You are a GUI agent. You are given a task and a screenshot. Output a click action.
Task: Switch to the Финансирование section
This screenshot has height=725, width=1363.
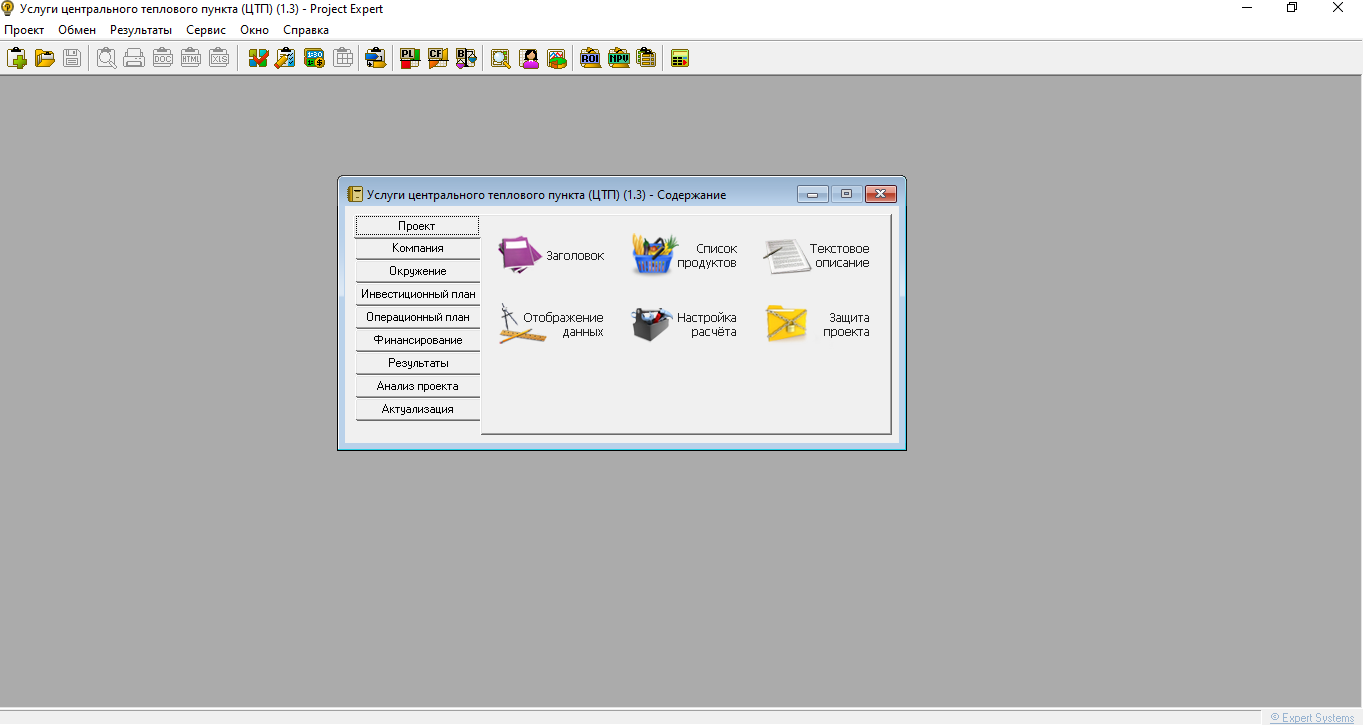(418, 340)
